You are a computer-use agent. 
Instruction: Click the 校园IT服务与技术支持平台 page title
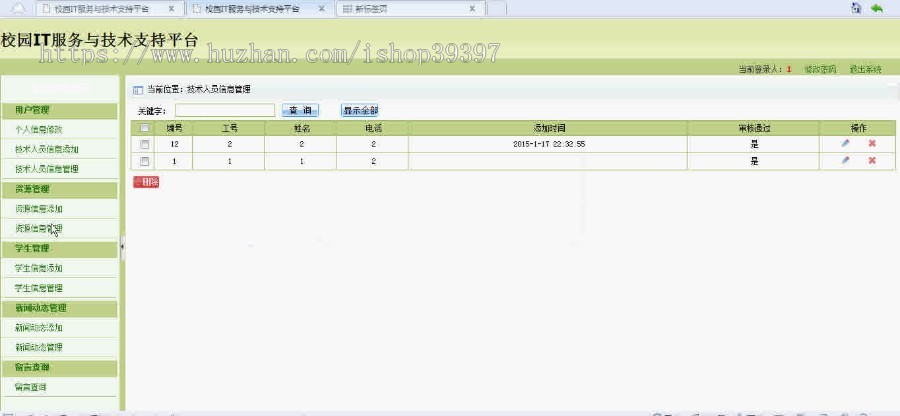(x=100, y=40)
